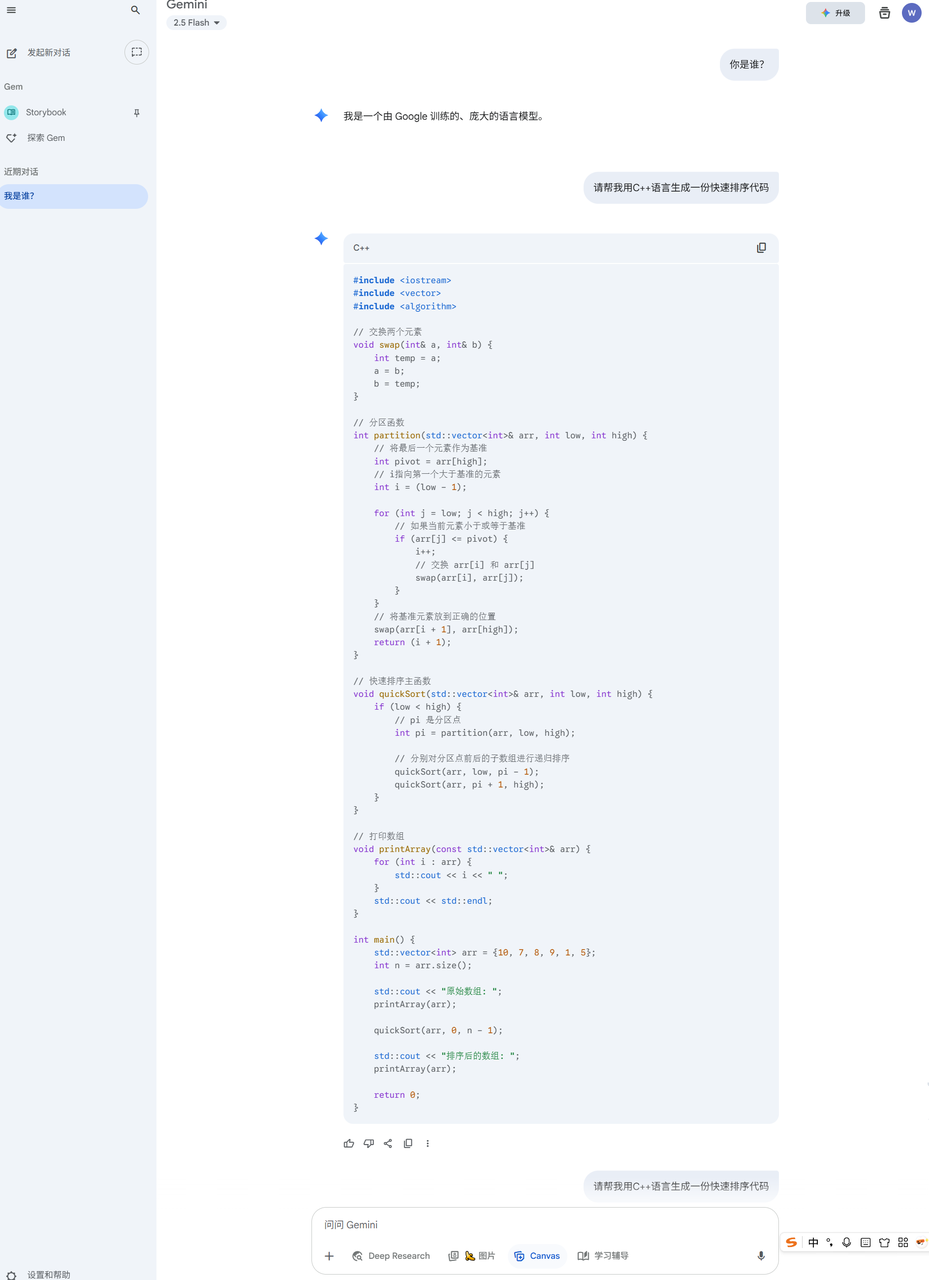Select the Deep Research tool

(x=391, y=1256)
